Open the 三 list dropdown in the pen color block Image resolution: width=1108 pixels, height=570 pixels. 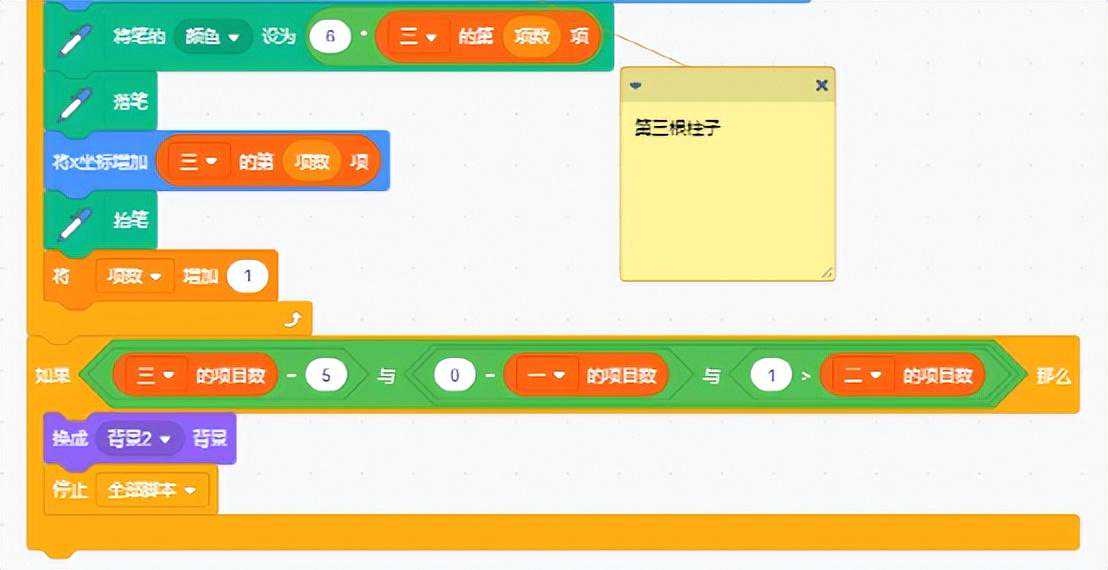419,38
